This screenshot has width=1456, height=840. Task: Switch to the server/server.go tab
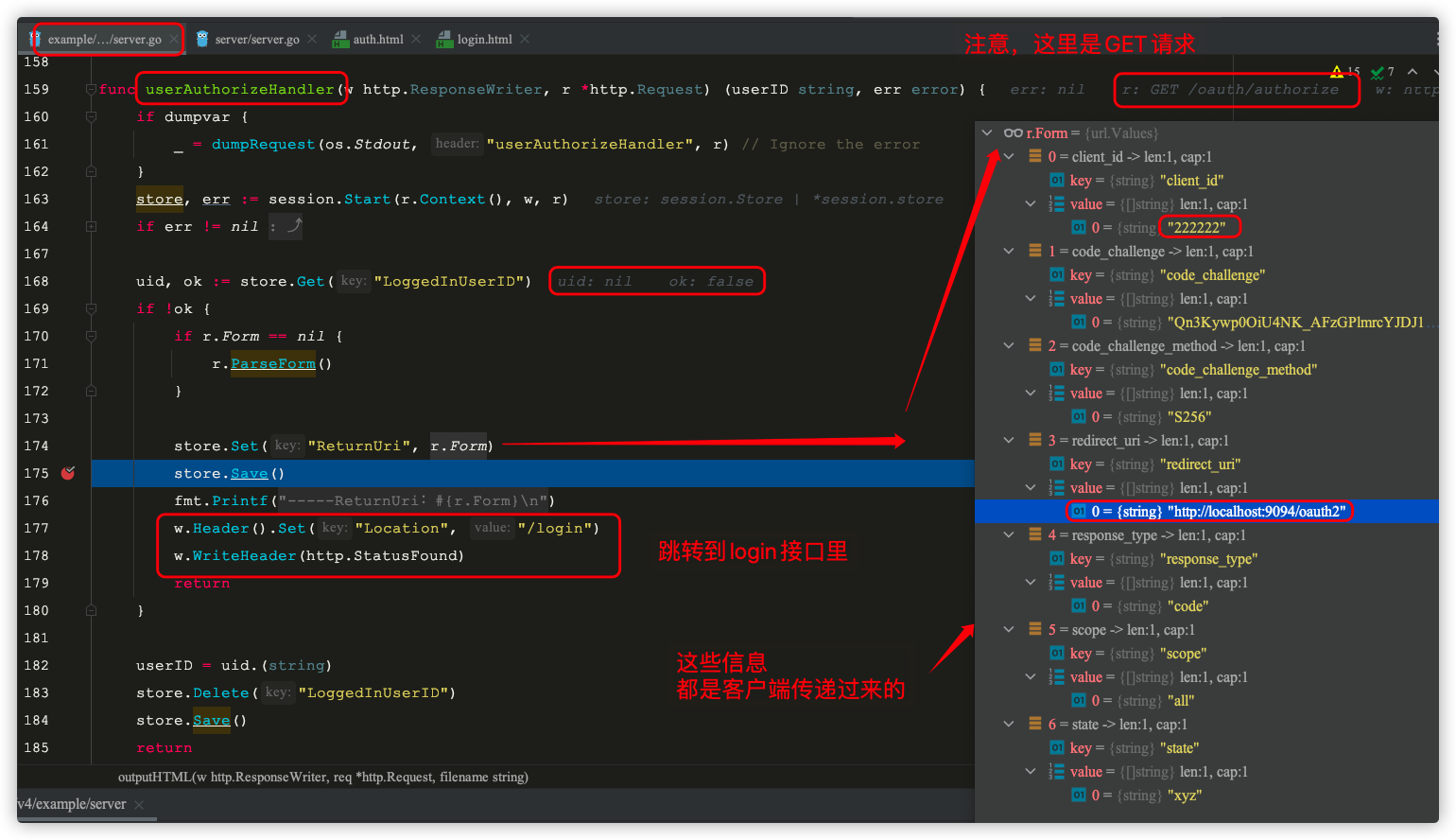tap(257, 40)
